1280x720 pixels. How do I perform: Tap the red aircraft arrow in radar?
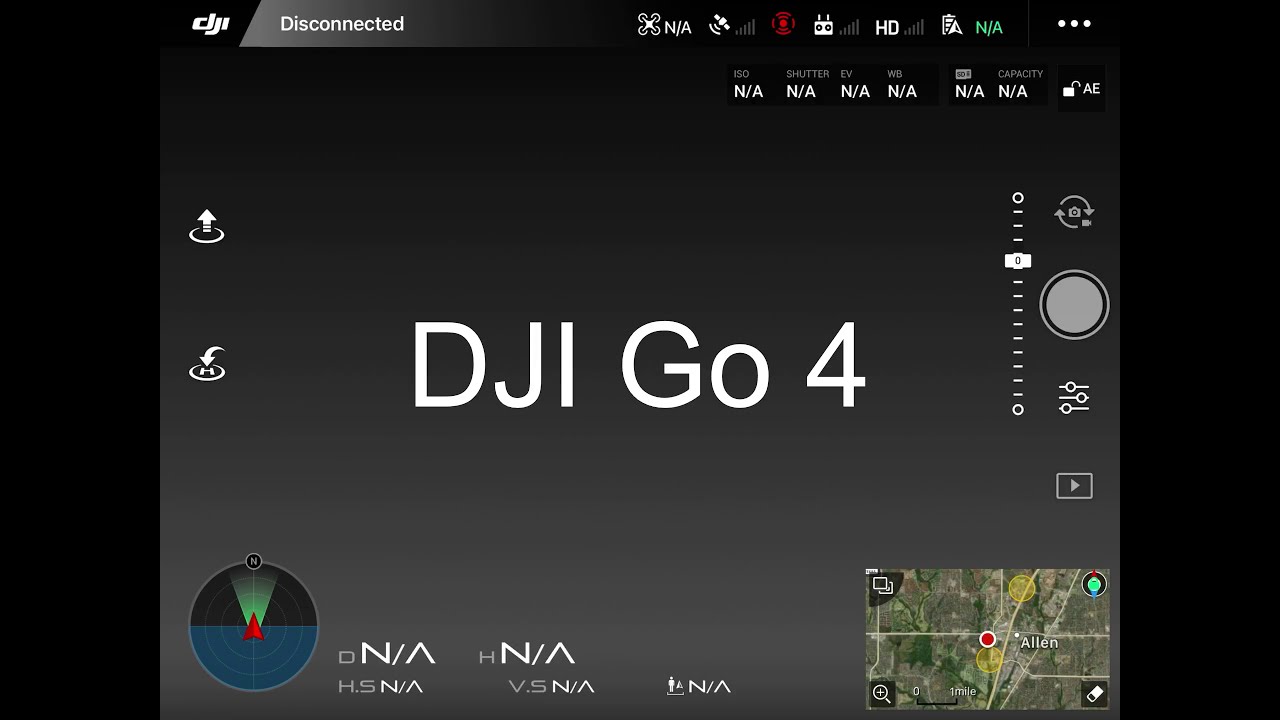tap(254, 627)
